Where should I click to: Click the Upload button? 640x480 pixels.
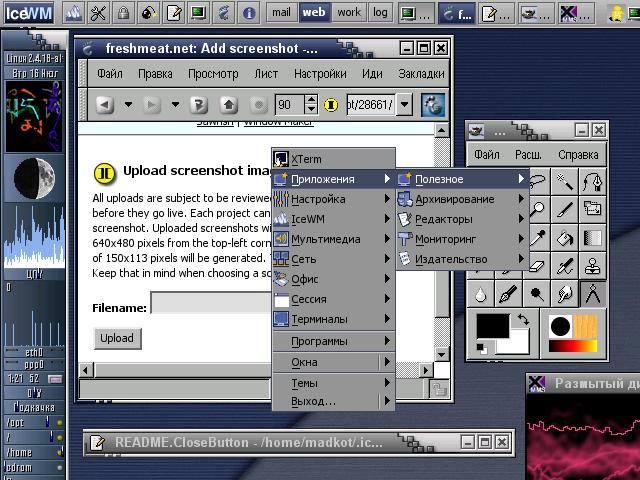coord(117,338)
